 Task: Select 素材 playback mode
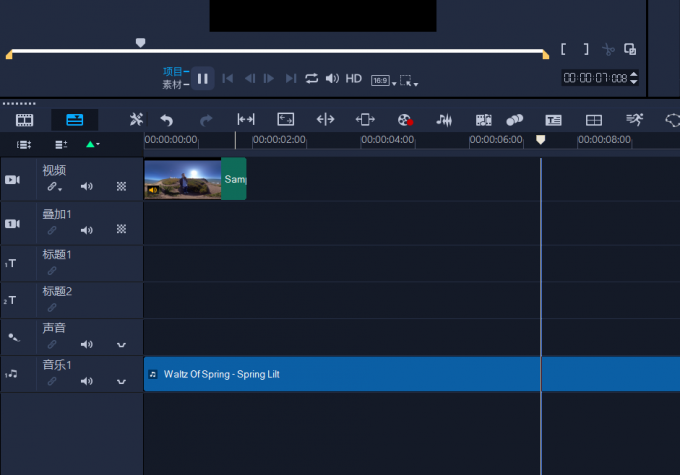173,85
